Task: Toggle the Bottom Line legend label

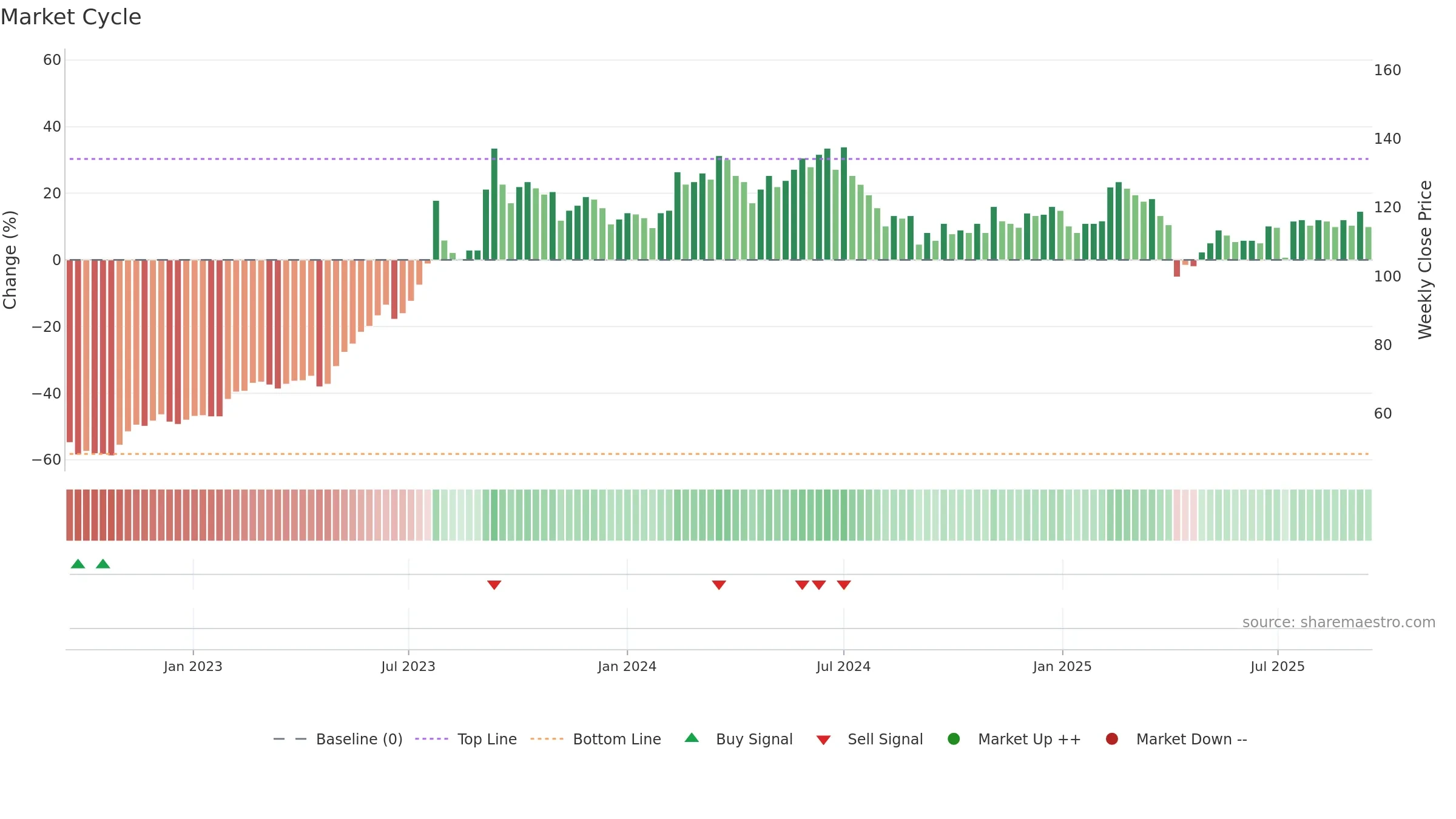Action: pos(617,739)
